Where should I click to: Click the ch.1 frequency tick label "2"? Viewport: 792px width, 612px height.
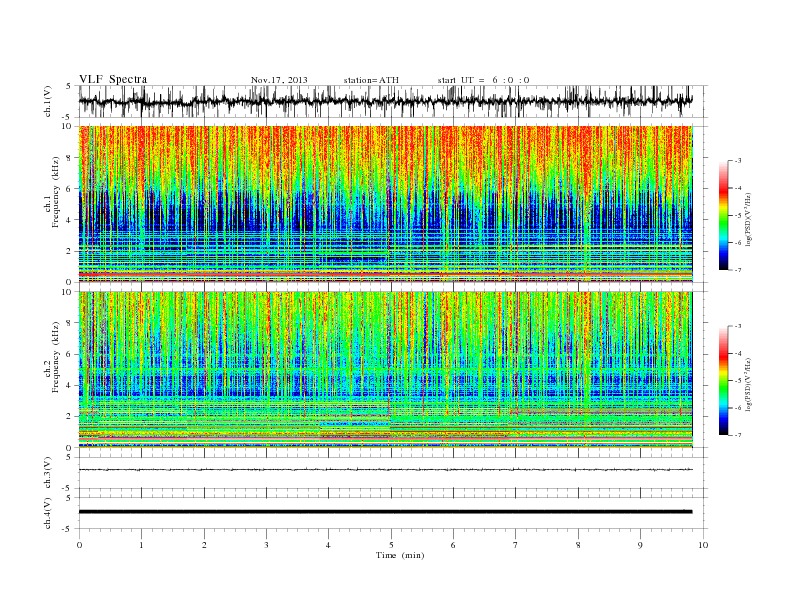(69, 251)
